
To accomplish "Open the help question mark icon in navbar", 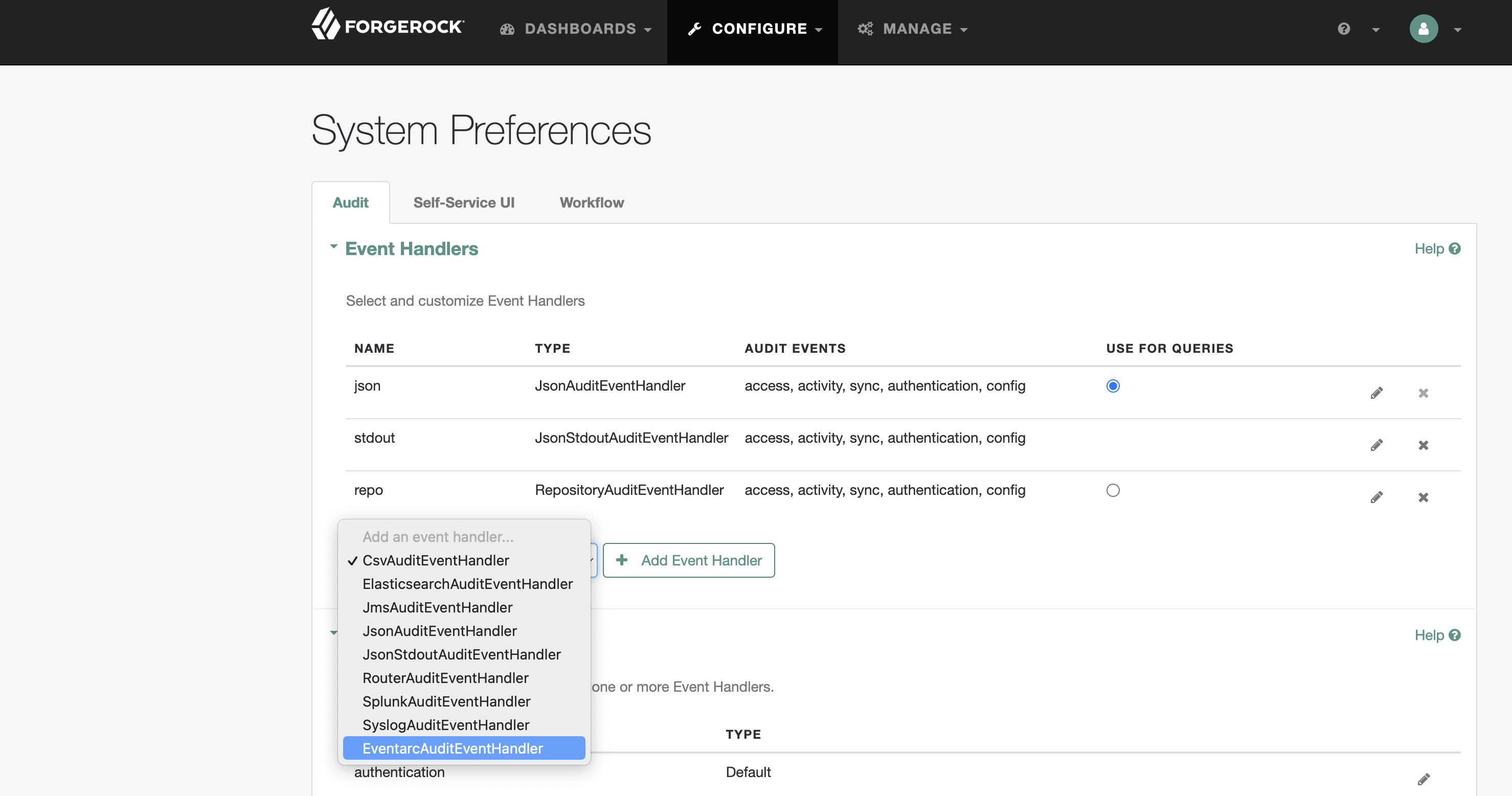I will tap(1344, 29).
